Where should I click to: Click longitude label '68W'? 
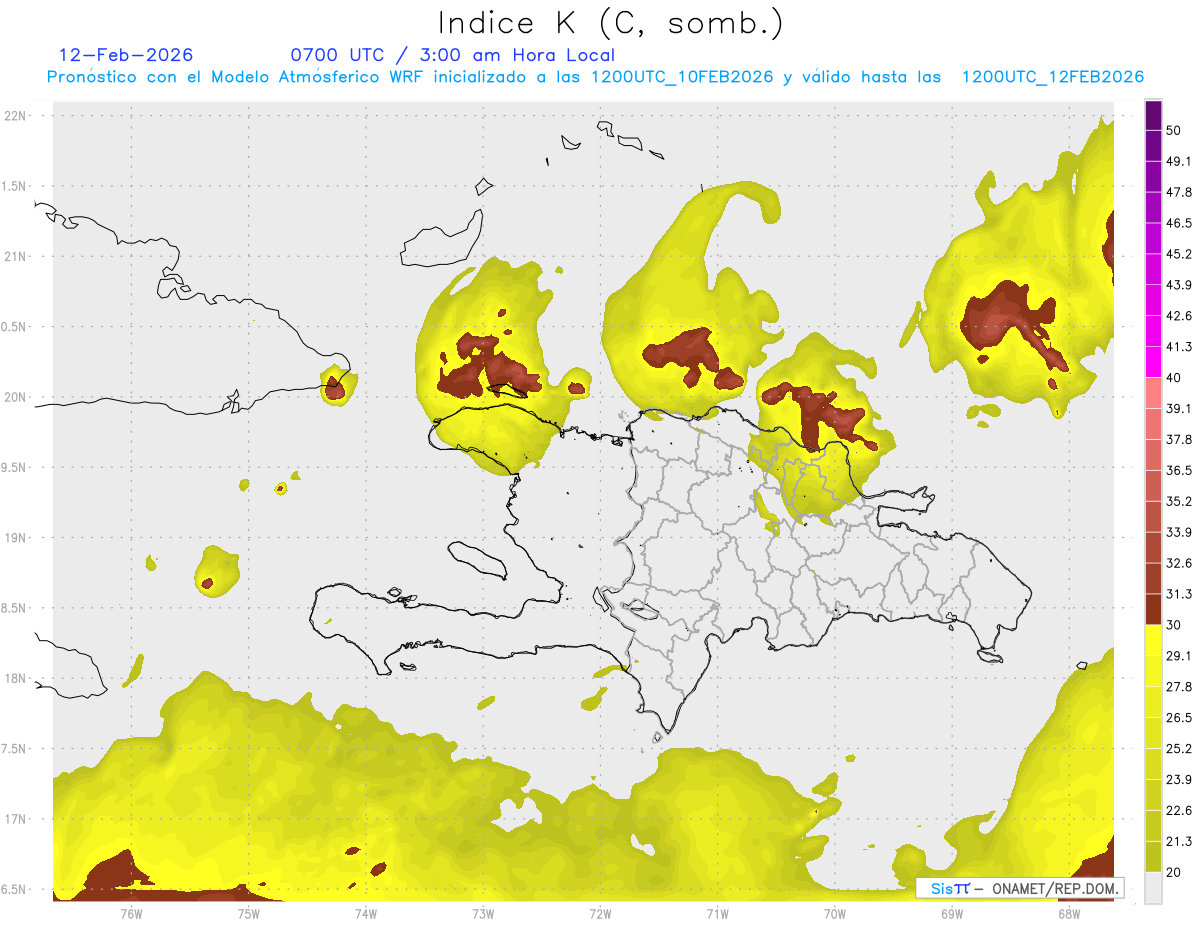(1069, 913)
